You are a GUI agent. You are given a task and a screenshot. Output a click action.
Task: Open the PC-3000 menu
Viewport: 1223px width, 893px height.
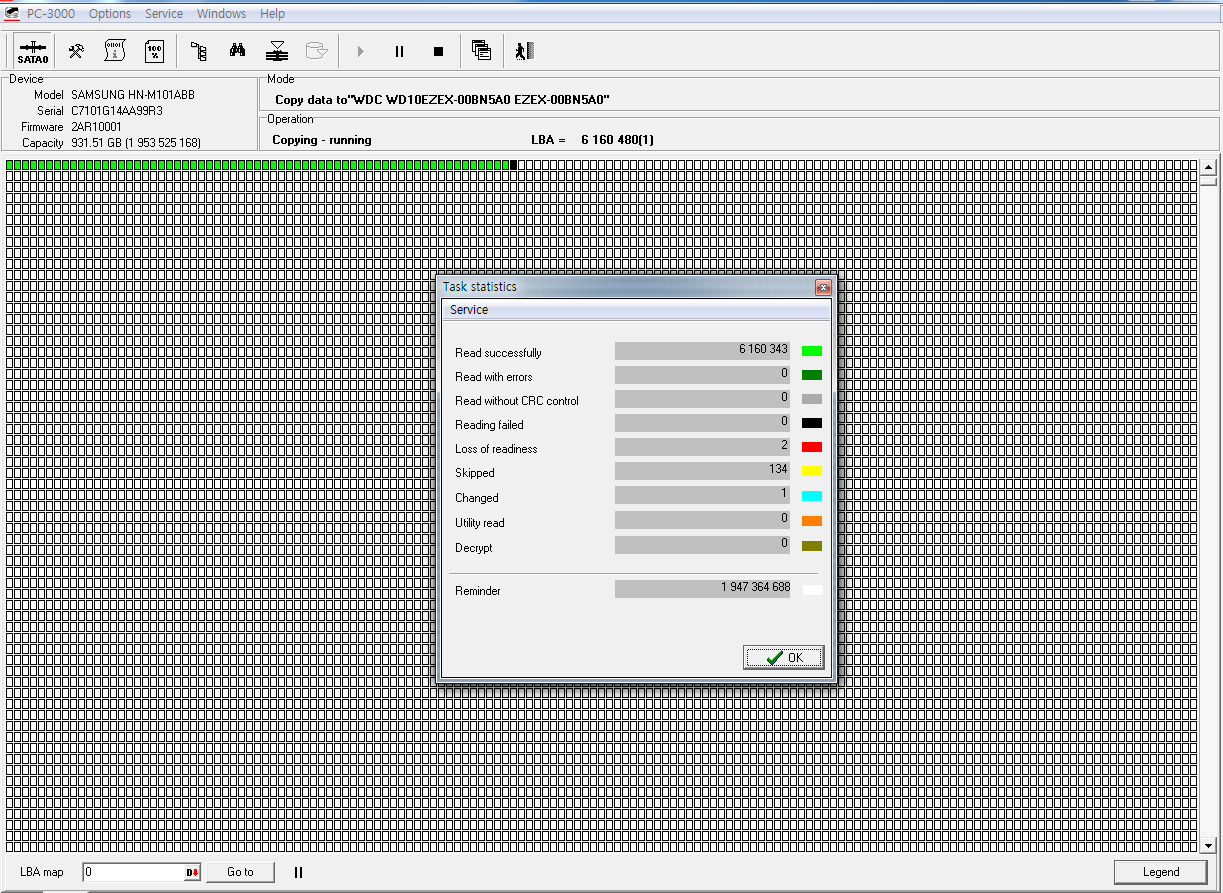click(x=51, y=14)
